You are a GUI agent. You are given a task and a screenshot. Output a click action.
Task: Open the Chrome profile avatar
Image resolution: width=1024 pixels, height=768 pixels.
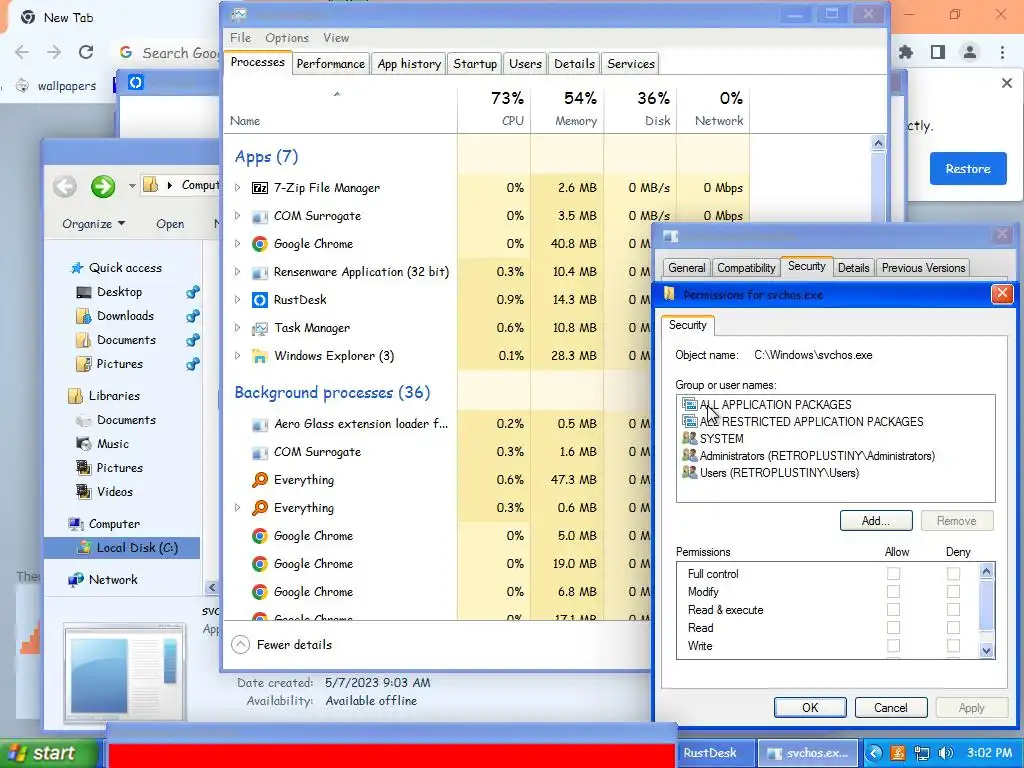pyautogui.click(x=970, y=52)
